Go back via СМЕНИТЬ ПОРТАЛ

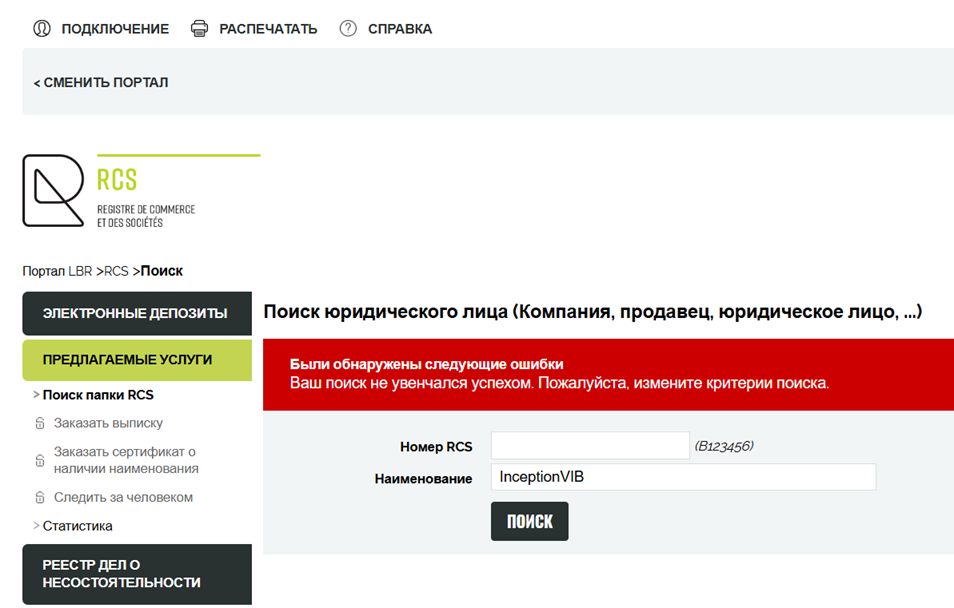101,82
